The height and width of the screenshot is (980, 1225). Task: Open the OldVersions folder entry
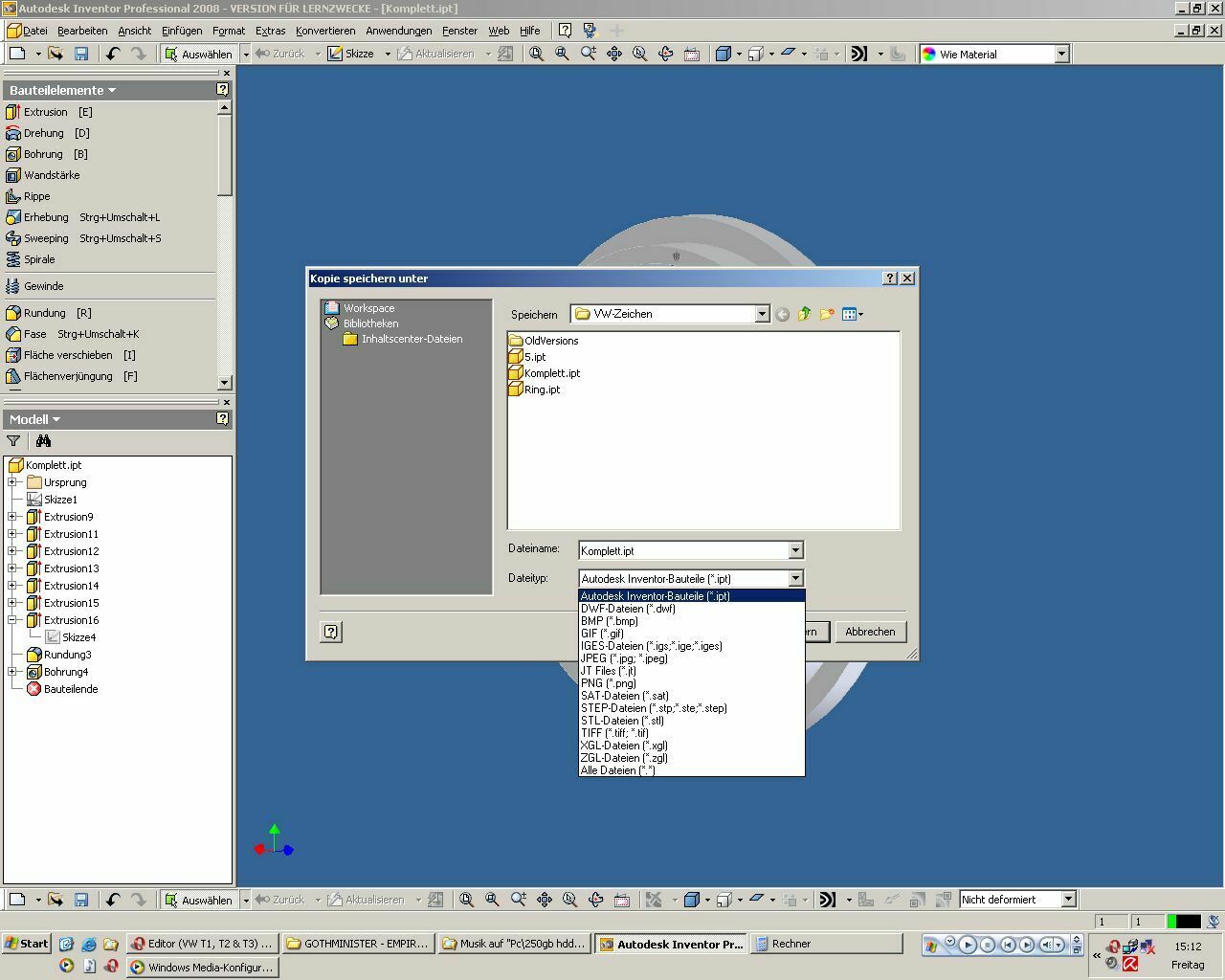tap(544, 341)
